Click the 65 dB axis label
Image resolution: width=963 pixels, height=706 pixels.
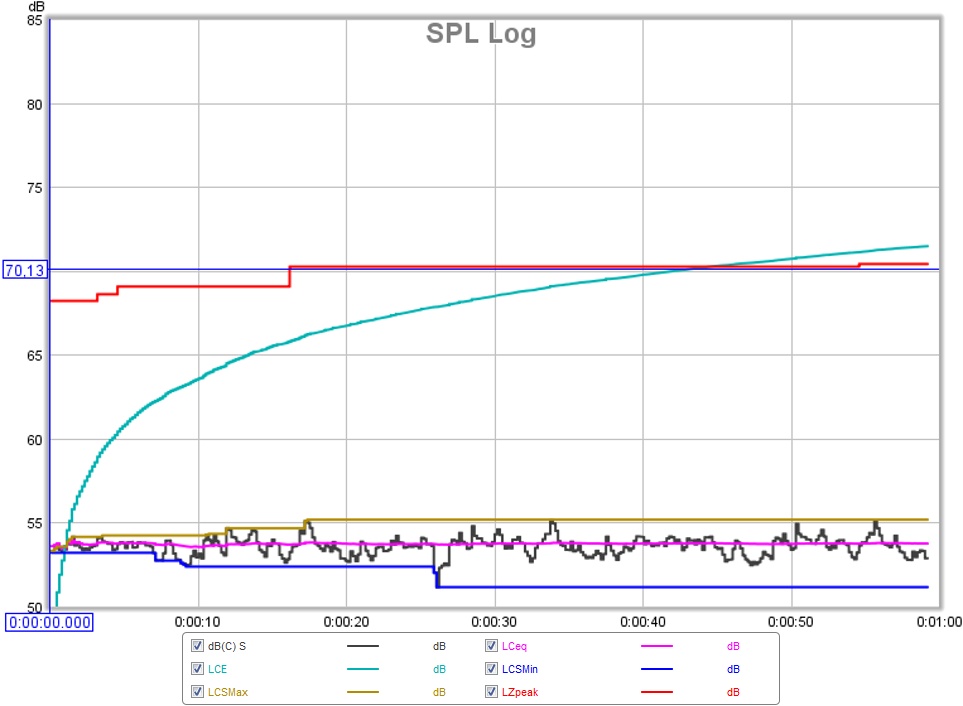(x=35, y=356)
